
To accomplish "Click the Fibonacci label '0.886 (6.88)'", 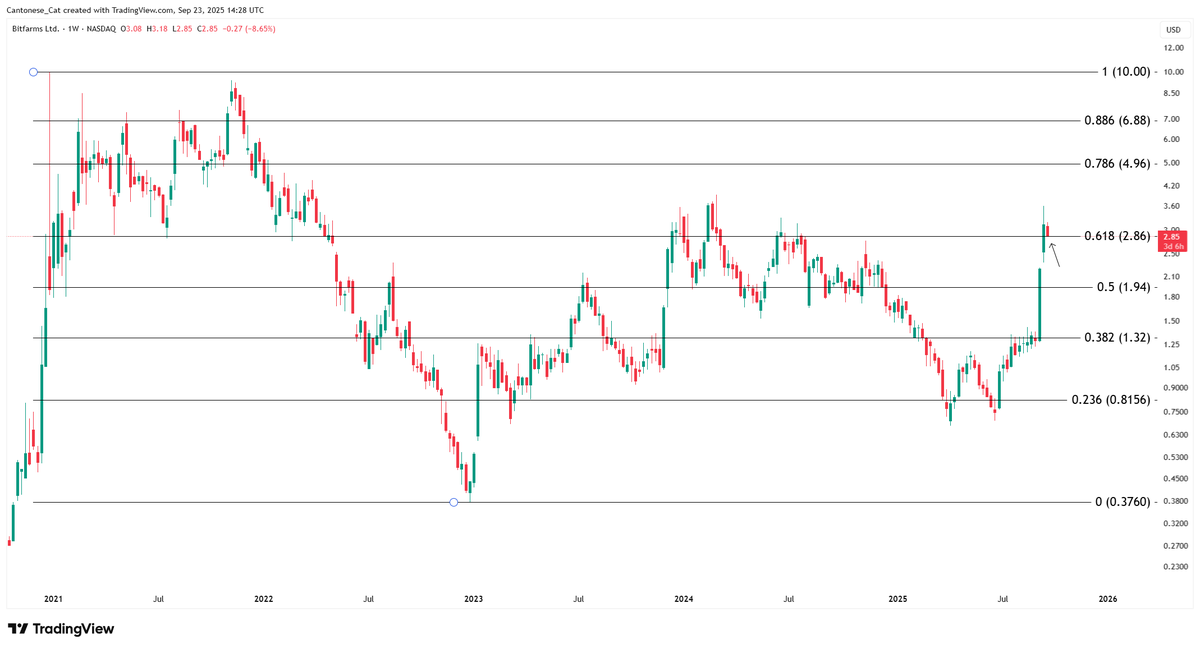I will coord(1119,120).
